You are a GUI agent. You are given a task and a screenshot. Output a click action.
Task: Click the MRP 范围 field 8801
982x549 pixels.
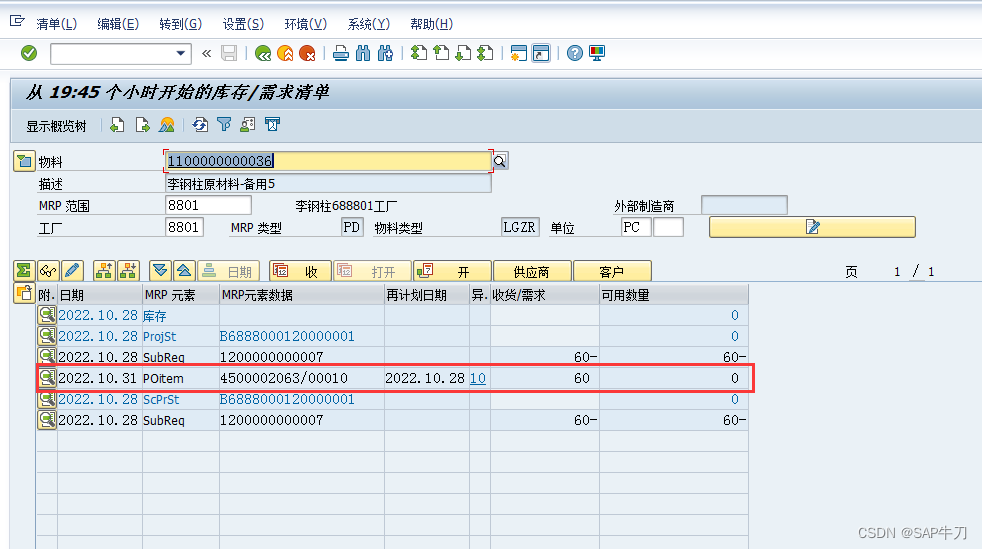pos(209,205)
